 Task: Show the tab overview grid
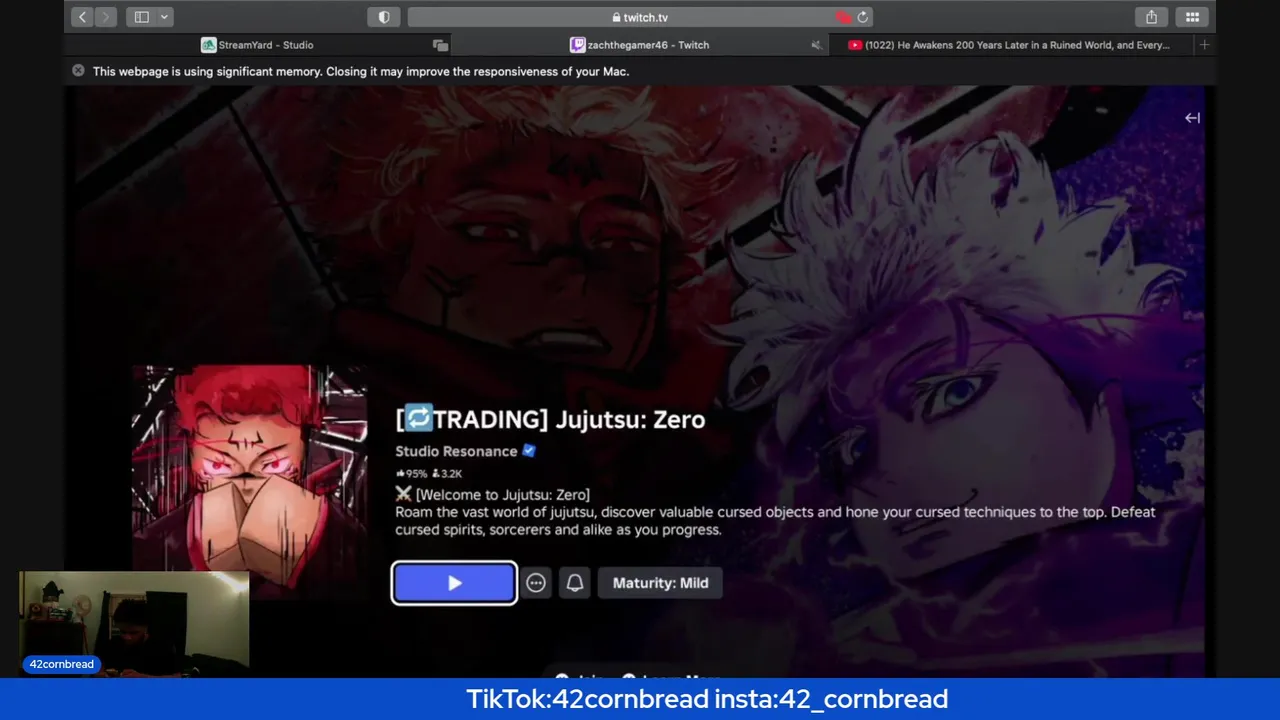[x=1193, y=17]
